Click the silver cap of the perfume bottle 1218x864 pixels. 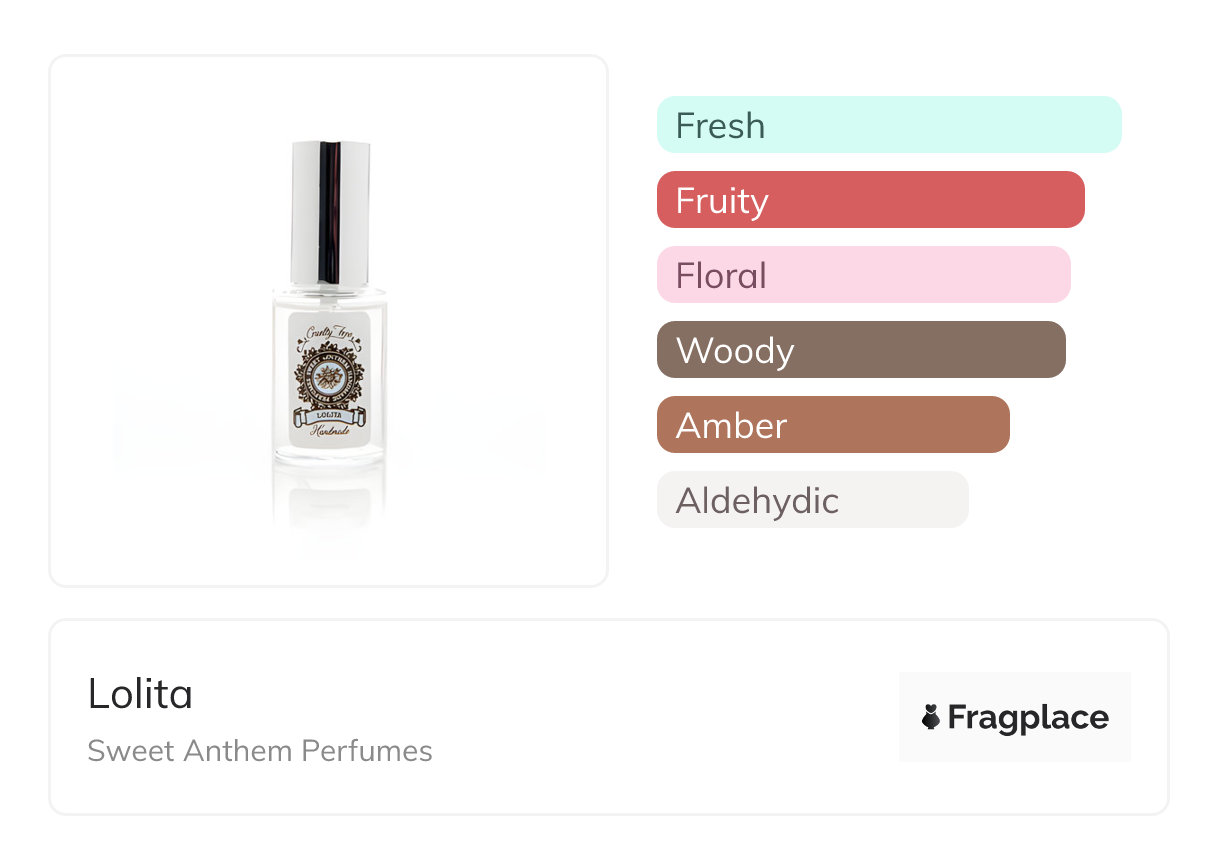coord(330,212)
